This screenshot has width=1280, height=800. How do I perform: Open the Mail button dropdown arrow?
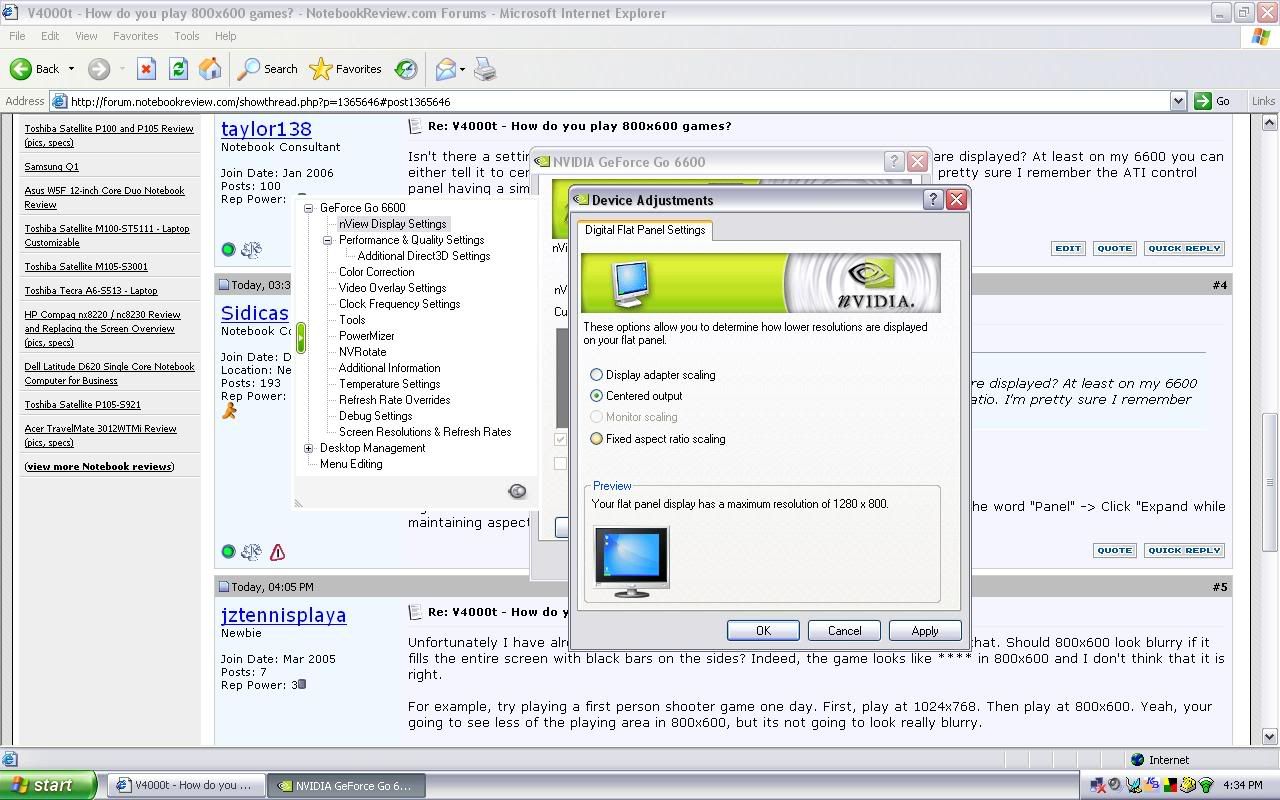(462, 69)
